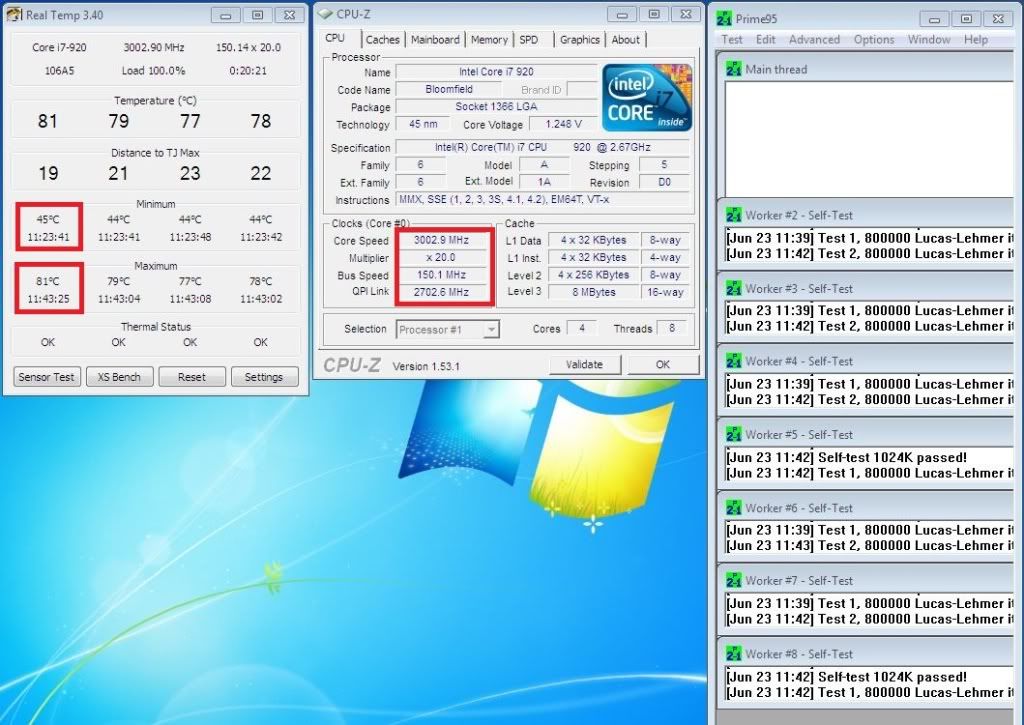Image resolution: width=1024 pixels, height=725 pixels.
Task: Click the 150.14 x 20.0 readout in Real Temp
Action: click(x=248, y=47)
